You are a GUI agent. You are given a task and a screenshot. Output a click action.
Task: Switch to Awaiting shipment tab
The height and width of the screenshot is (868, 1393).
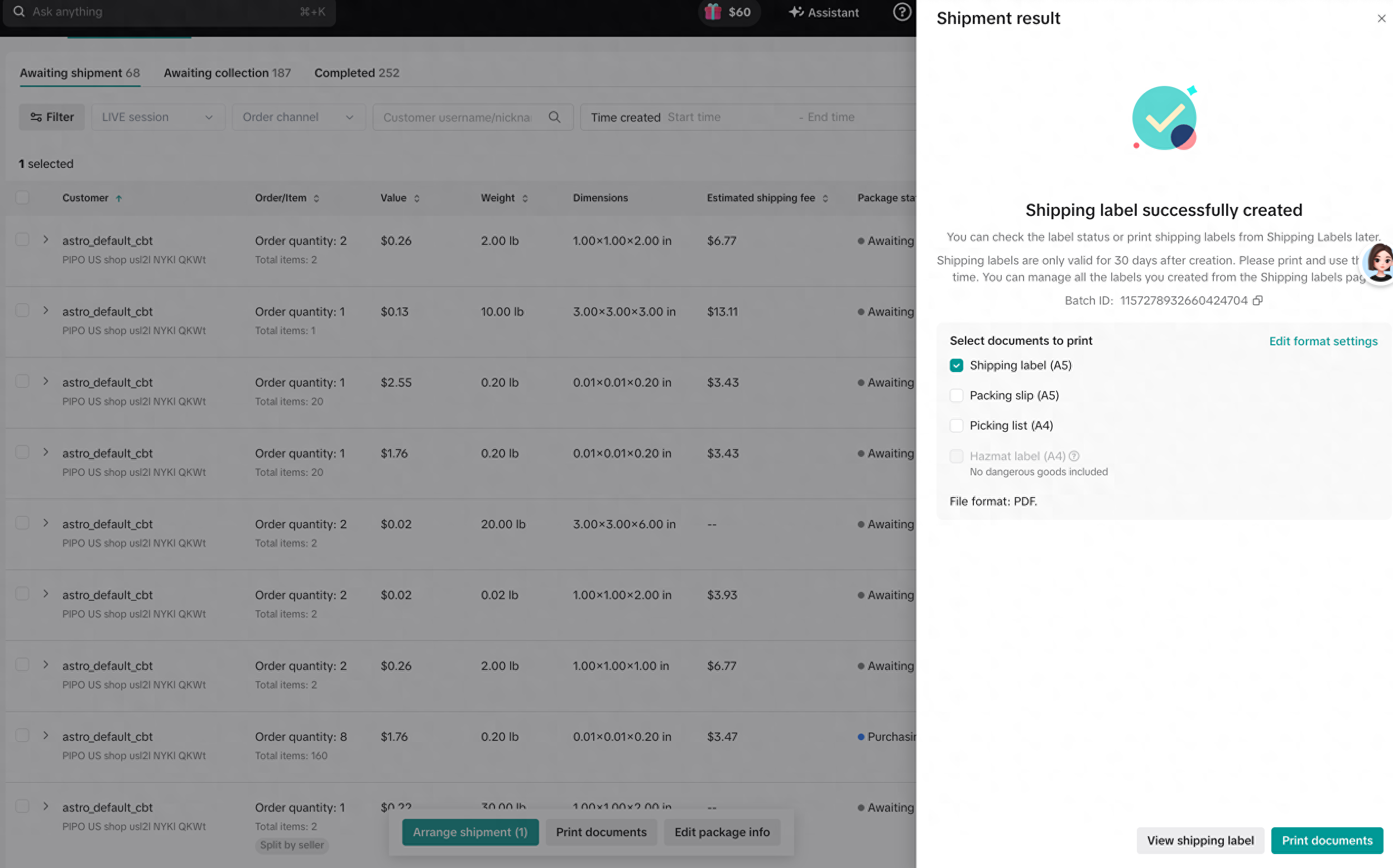point(80,73)
